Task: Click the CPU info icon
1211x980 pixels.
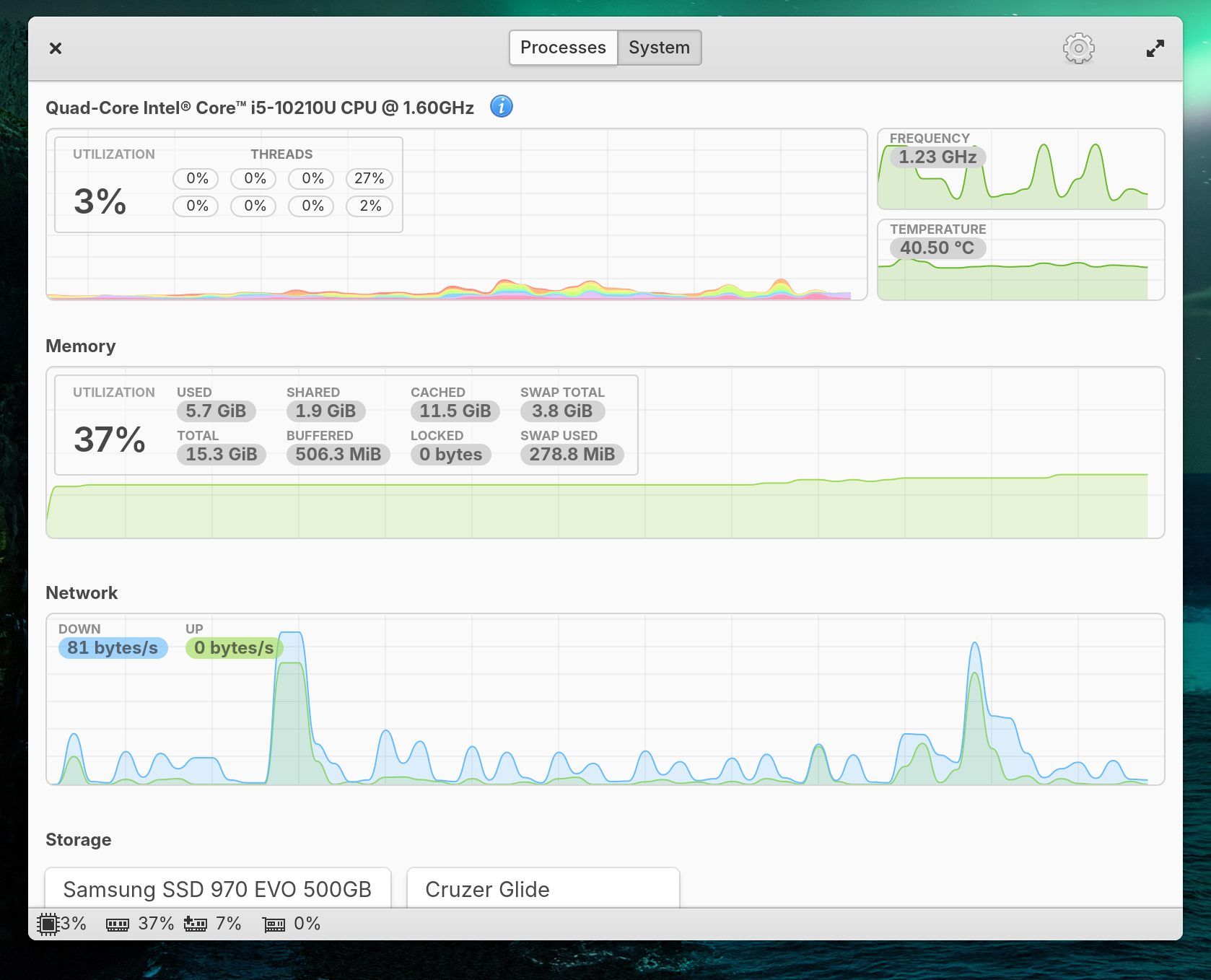Action: pyautogui.click(x=501, y=107)
